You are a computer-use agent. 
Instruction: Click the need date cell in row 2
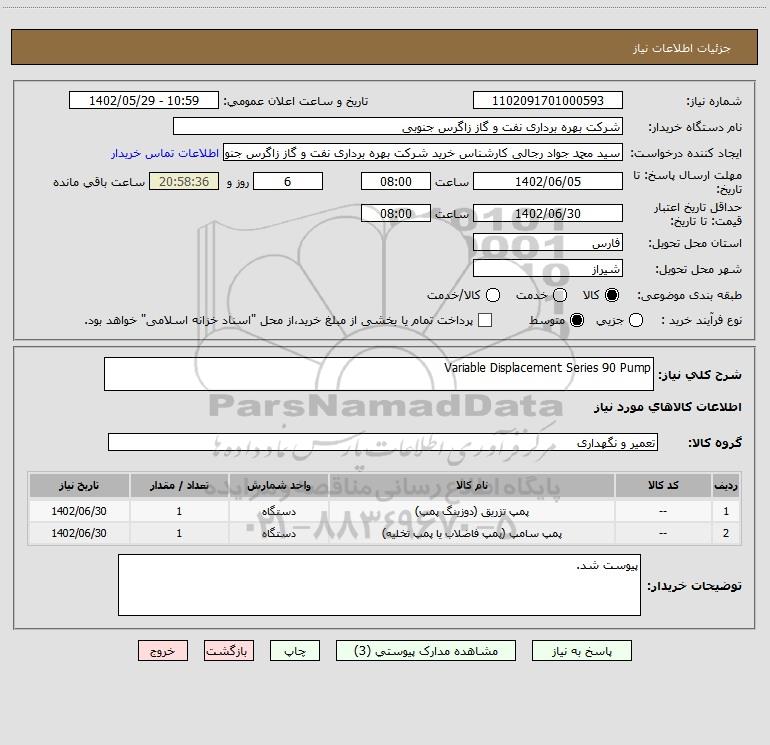(79, 533)
